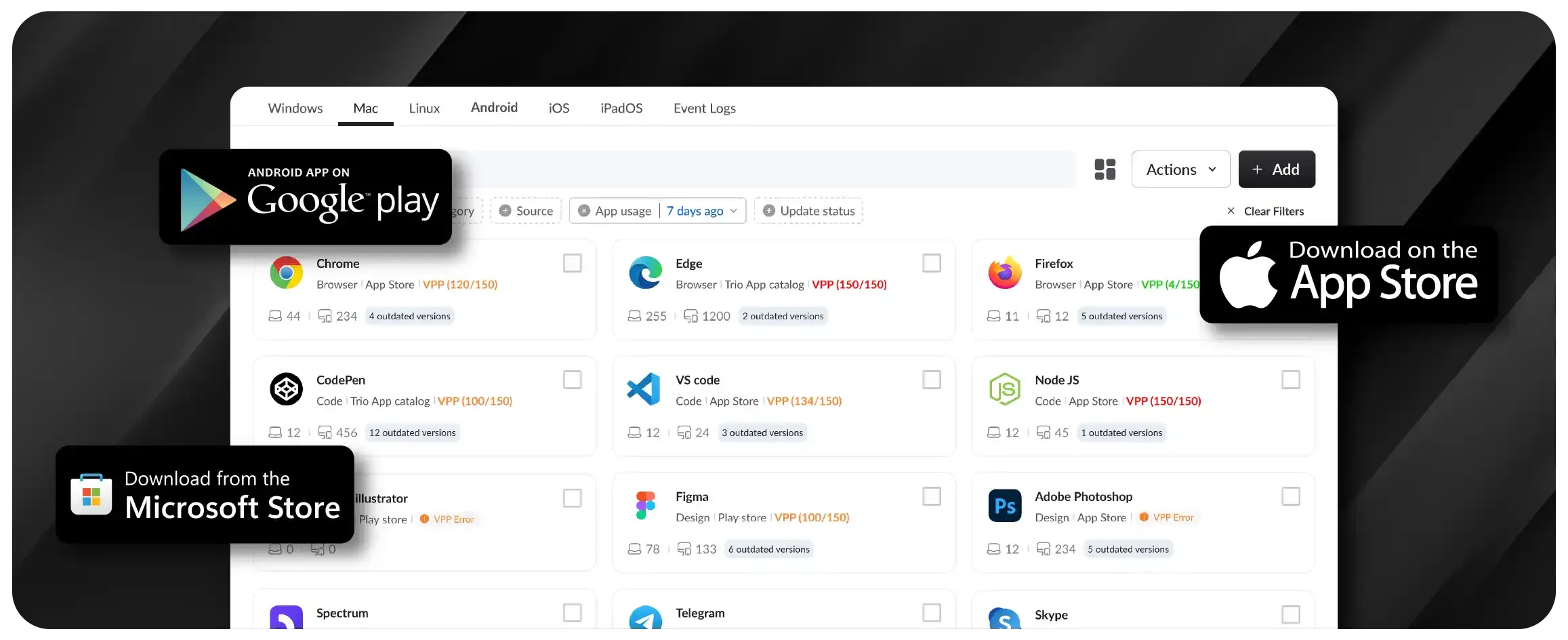Screen dimensions: 1568x640
Task: Click the Firefox app icon
Action: point(1005,273)
